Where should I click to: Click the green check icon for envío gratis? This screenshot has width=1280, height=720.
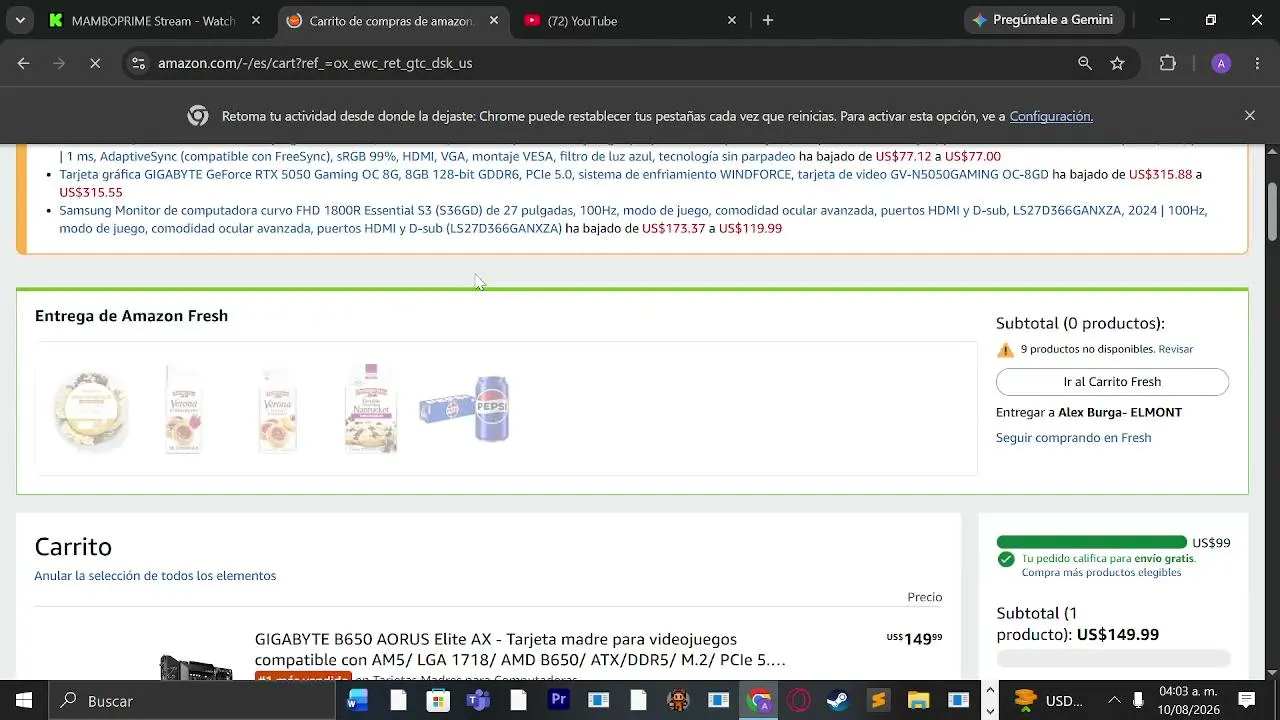point(1006,559)
